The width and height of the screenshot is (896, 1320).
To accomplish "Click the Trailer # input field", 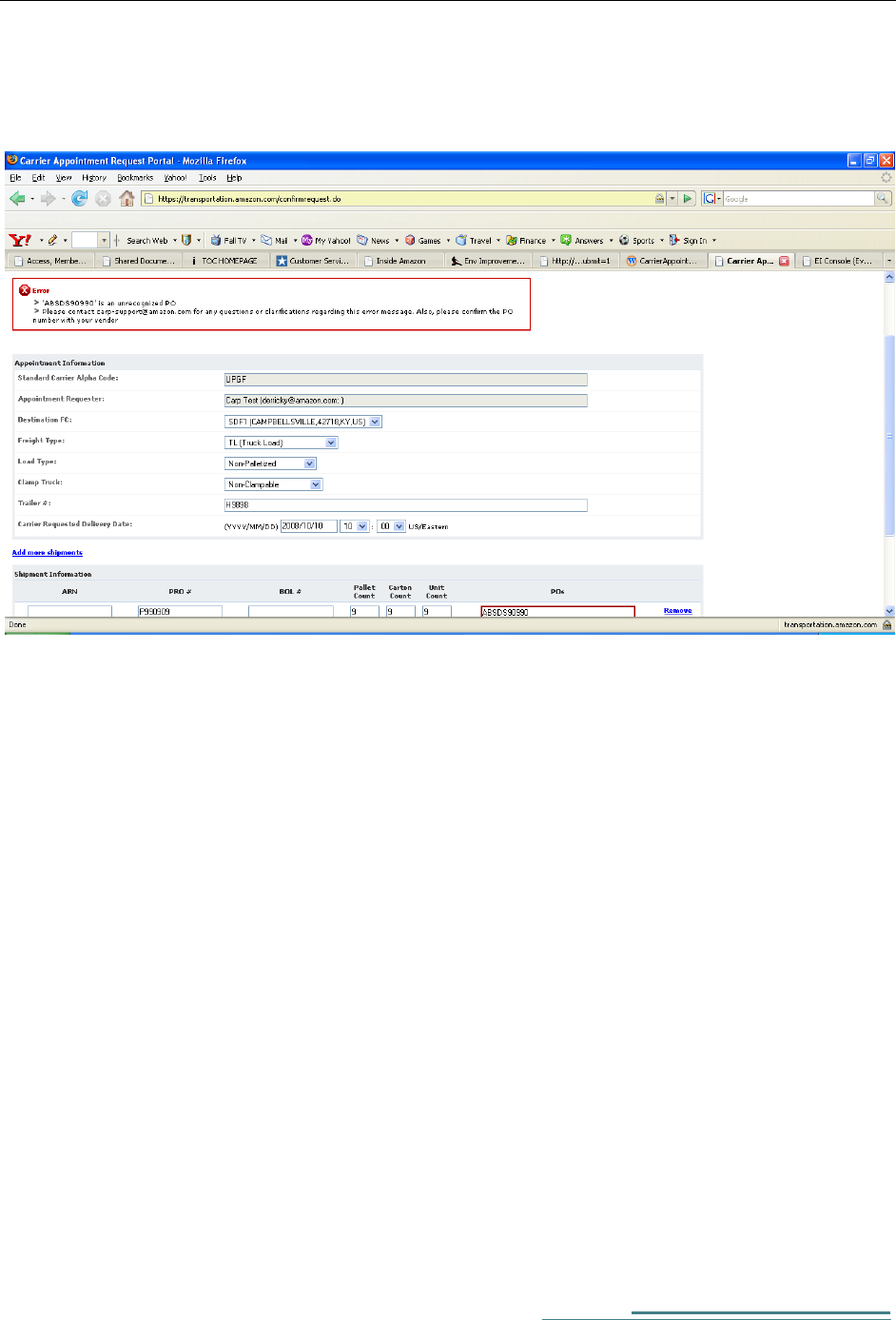I will [405, 505].
